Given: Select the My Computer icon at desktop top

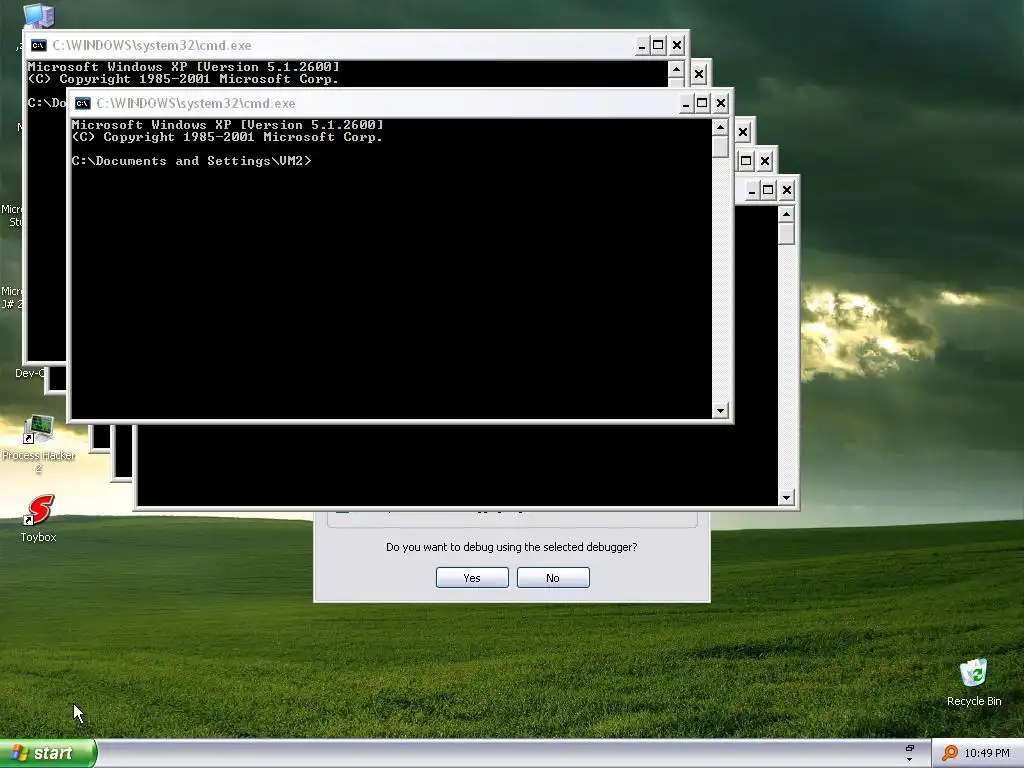Looking at the screenshot, I should [39, 14].
